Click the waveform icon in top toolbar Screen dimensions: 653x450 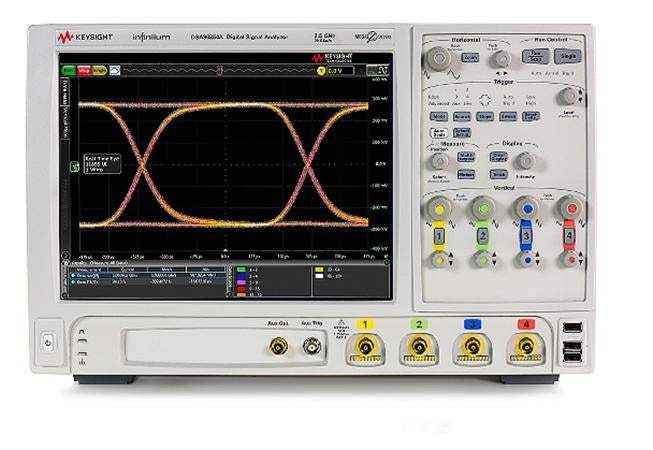click(x=115, y=71)
